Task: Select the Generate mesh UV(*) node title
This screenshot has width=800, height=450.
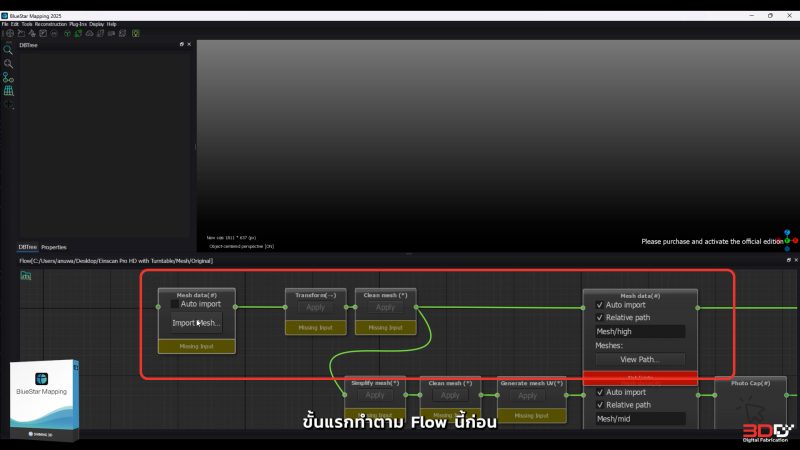Action: (x=532, y=383)
